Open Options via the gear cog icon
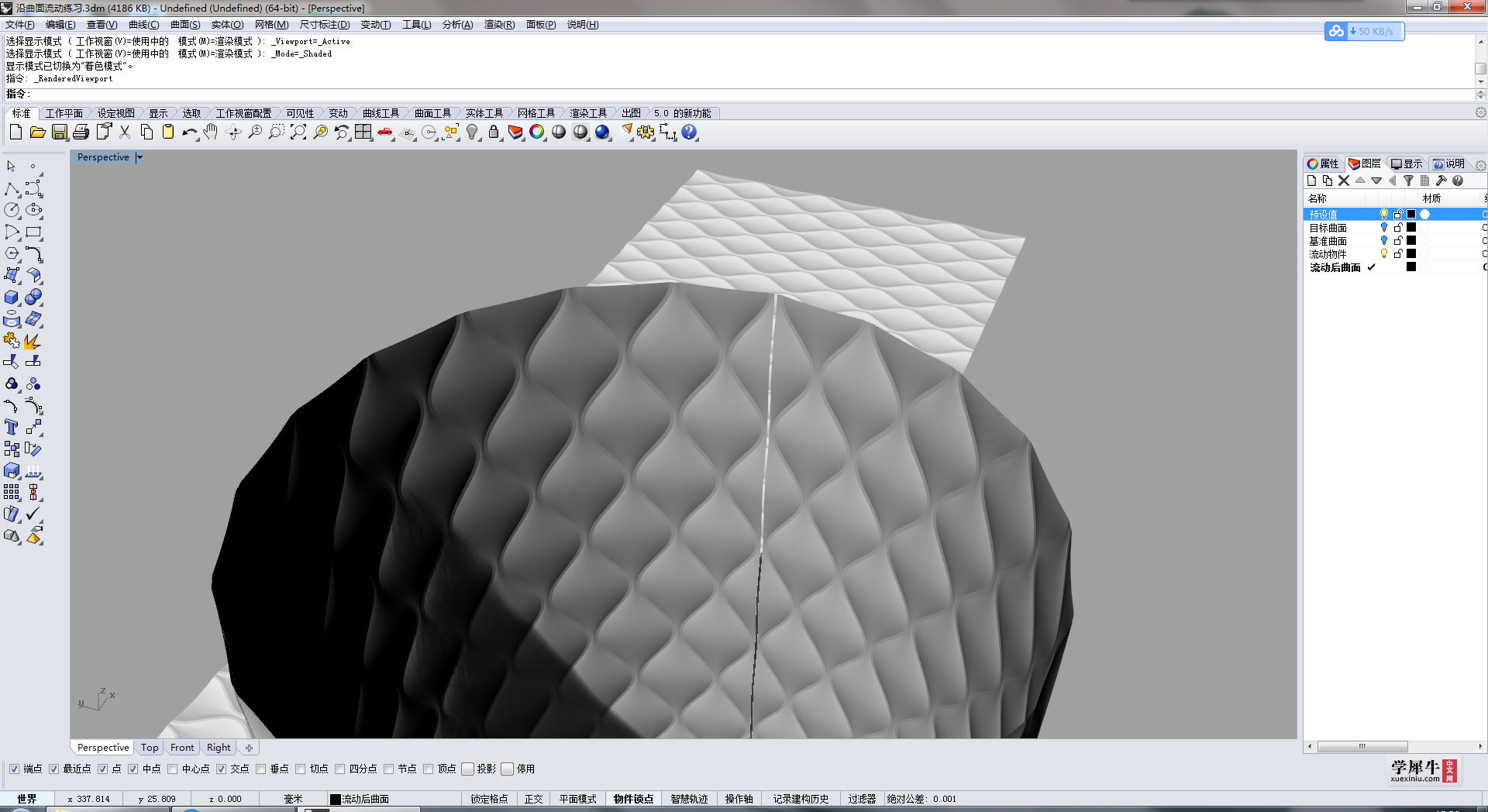 (646, 132)
